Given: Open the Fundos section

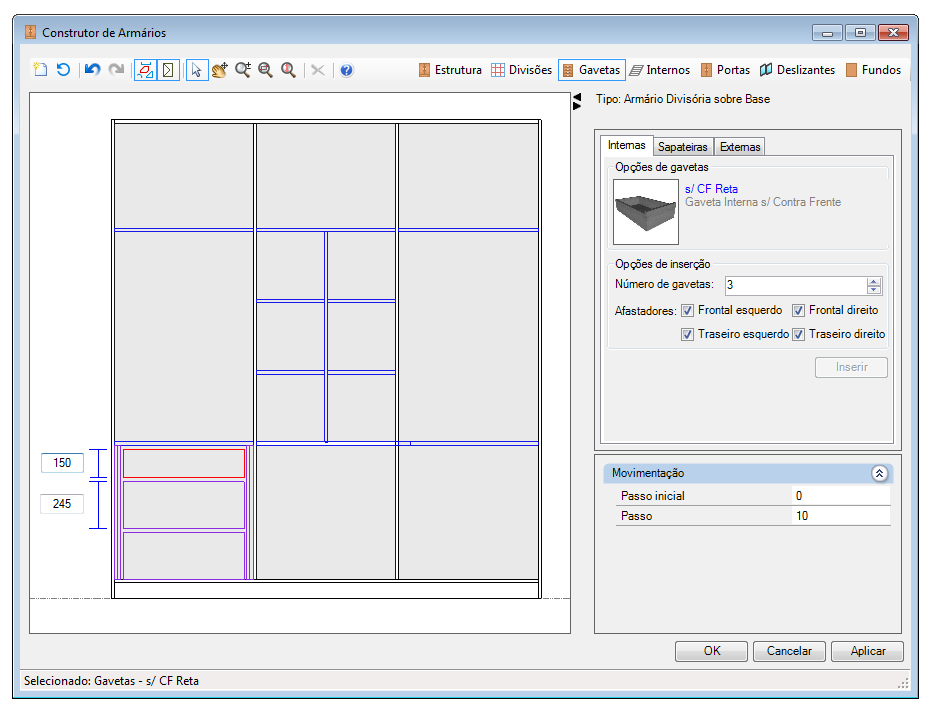Looking at the screenshot, I should pos(874,70).
